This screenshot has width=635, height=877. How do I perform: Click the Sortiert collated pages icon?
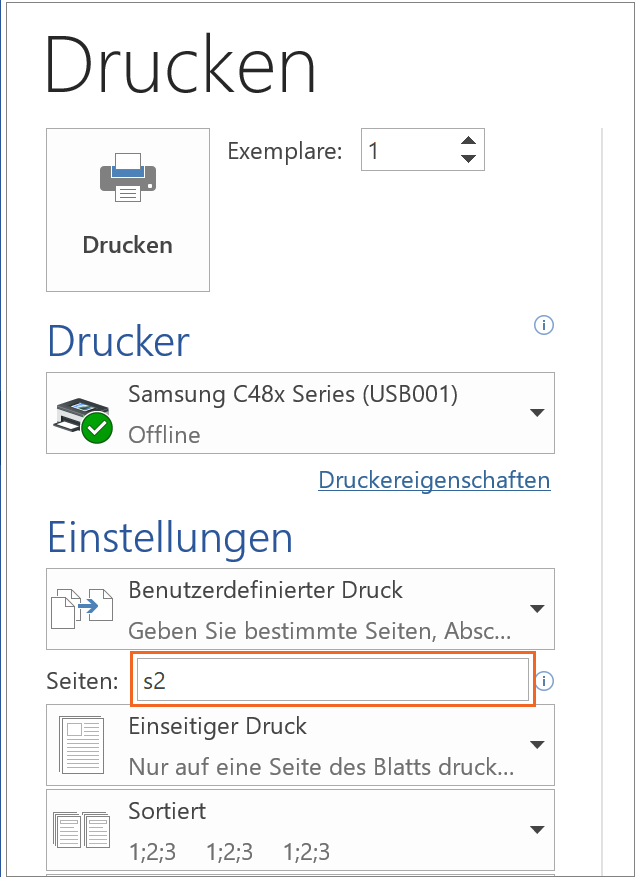pyautogui.click(x=82, y=830)
